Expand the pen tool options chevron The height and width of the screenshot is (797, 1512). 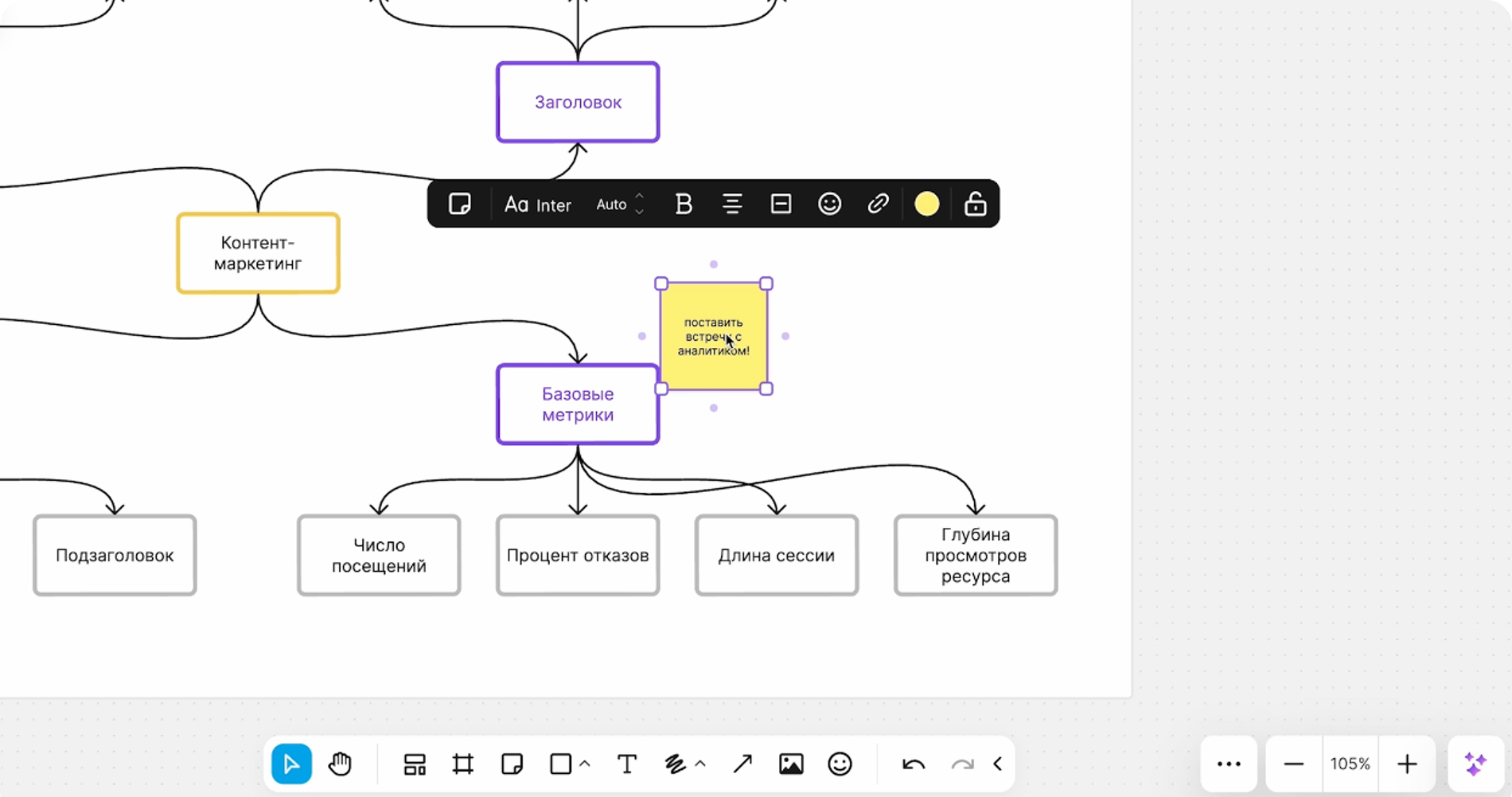[x=700, y=764]
